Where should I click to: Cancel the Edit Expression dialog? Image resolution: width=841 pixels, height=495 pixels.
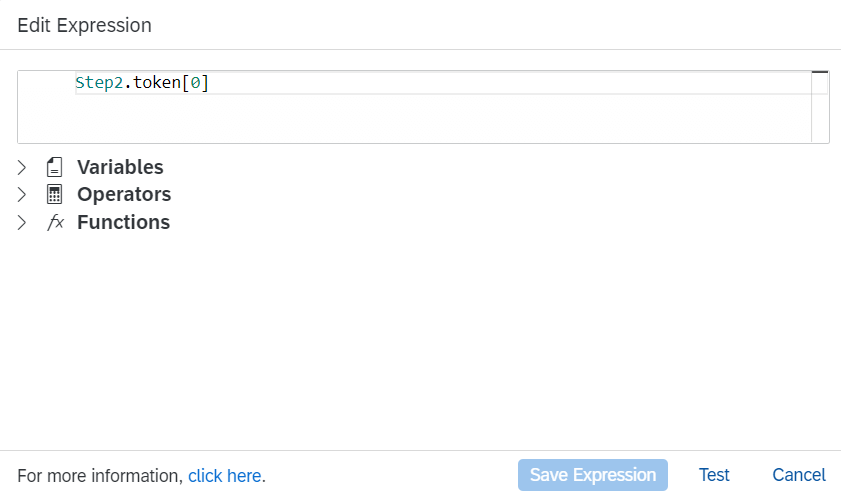(799, 475)
